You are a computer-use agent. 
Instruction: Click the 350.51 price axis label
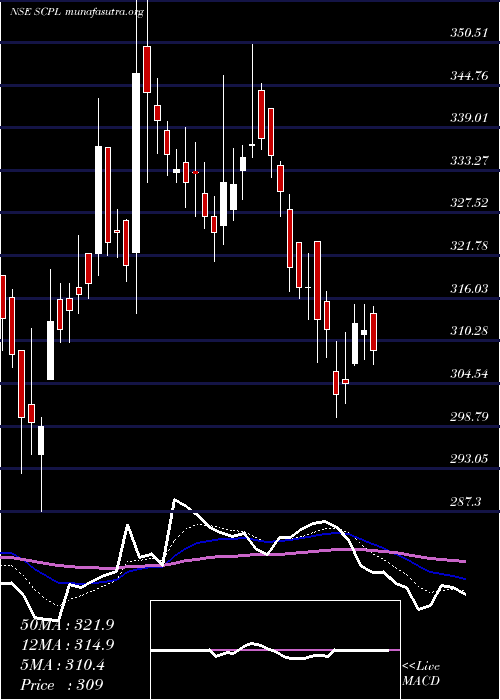click(x=468, y=33)
